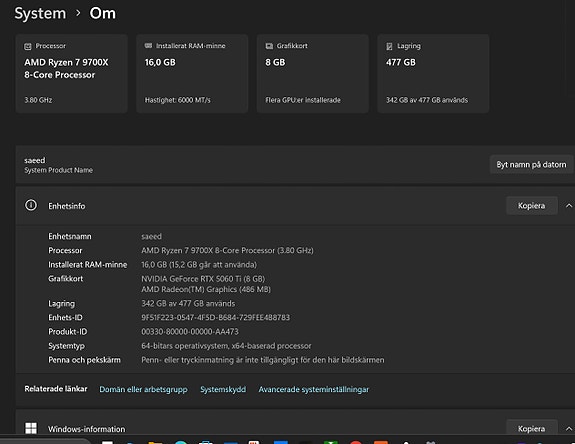Image resolution: width=575 pixels, height=444 pixels.
Task: Click the Installerat RAM-minne memory icon
Action: [148, 46]
